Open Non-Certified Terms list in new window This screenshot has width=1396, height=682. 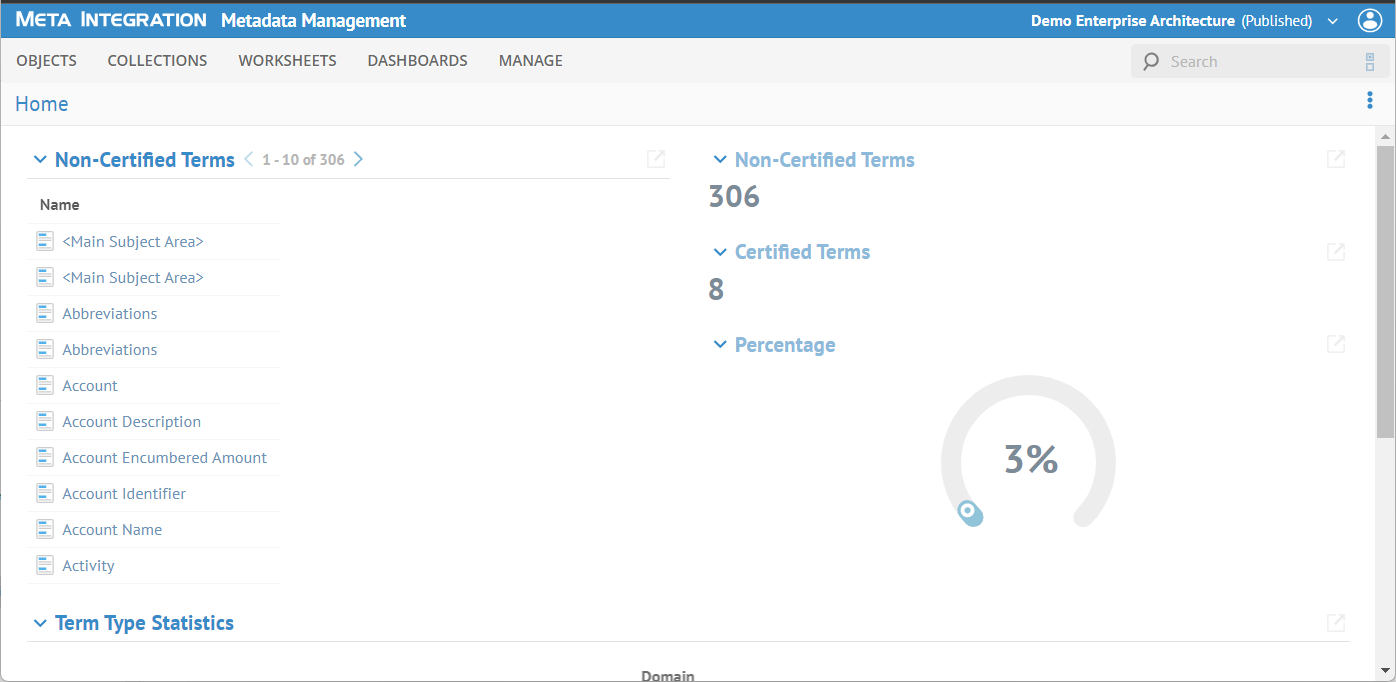(x=656, y=159)
